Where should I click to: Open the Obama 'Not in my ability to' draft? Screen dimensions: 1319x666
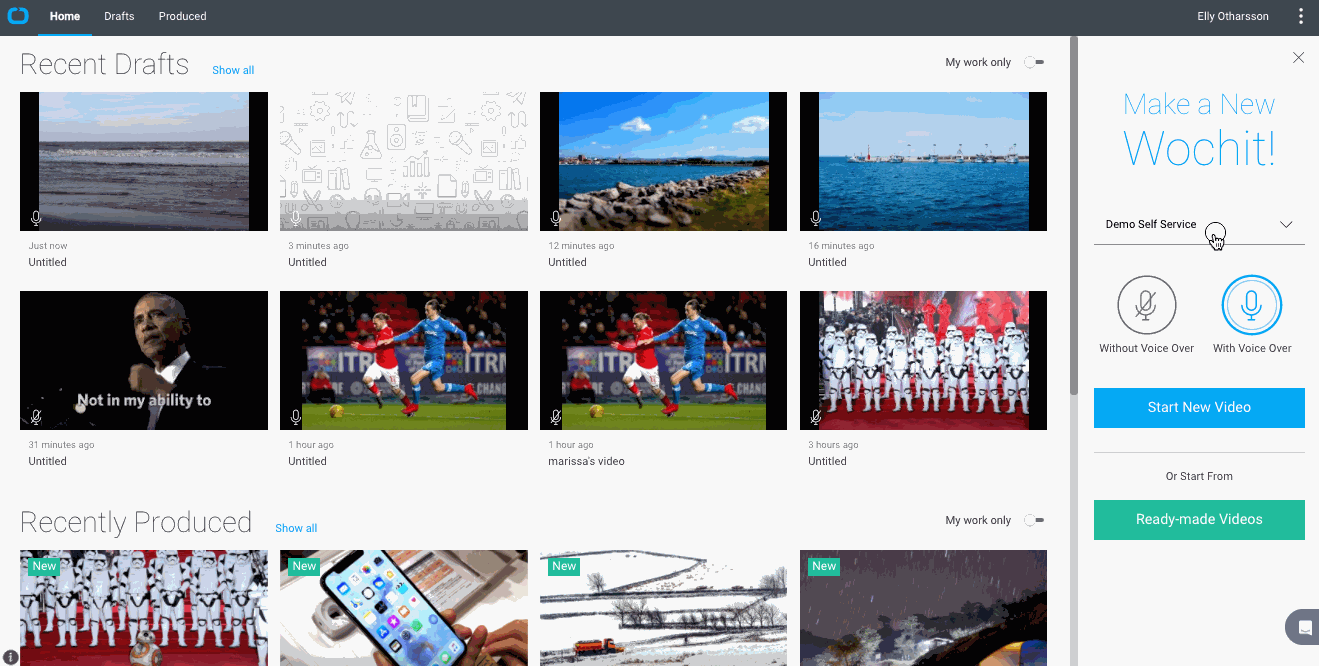144,360
